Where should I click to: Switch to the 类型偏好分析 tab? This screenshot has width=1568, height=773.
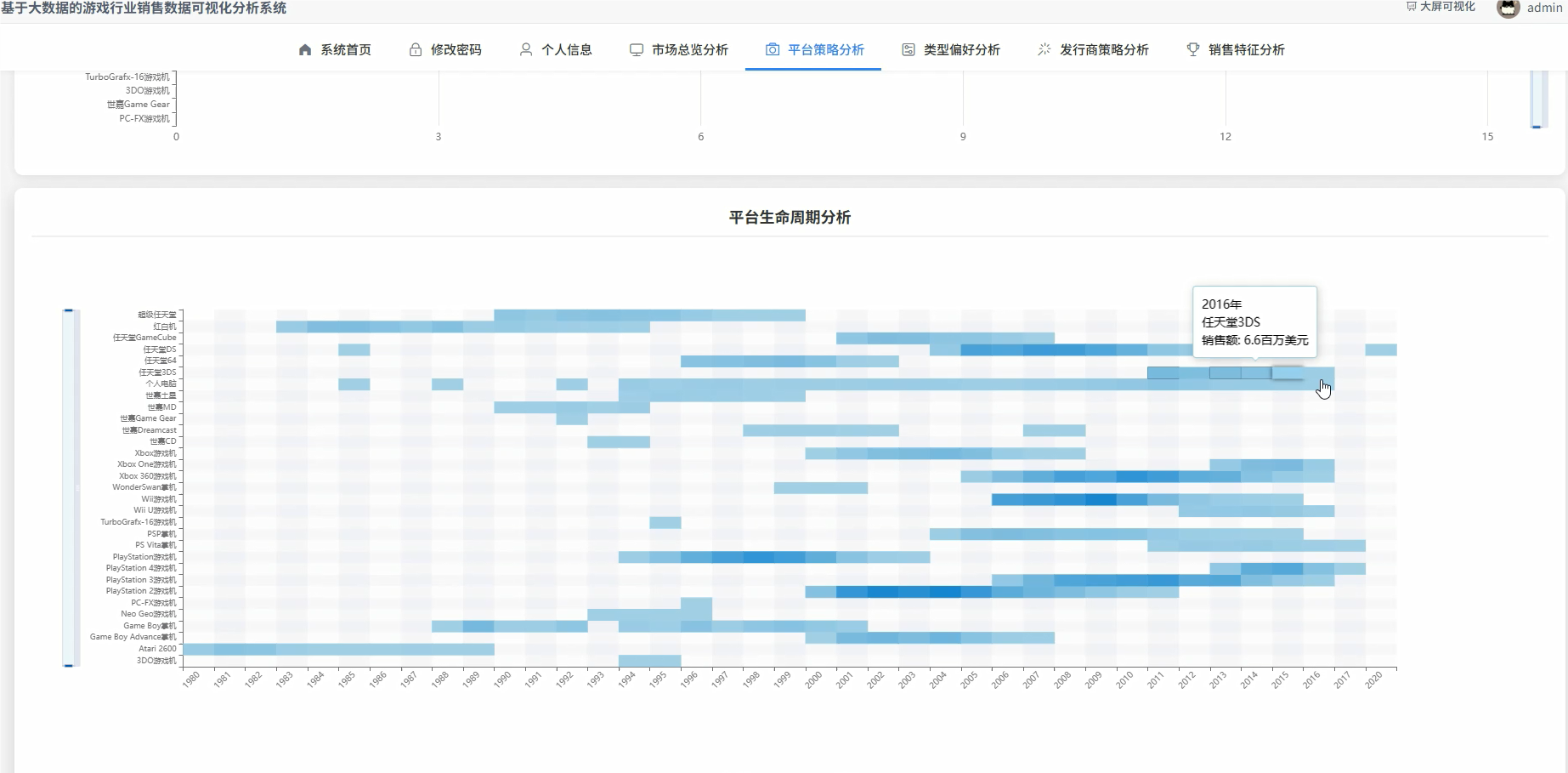tap(951, 49)
